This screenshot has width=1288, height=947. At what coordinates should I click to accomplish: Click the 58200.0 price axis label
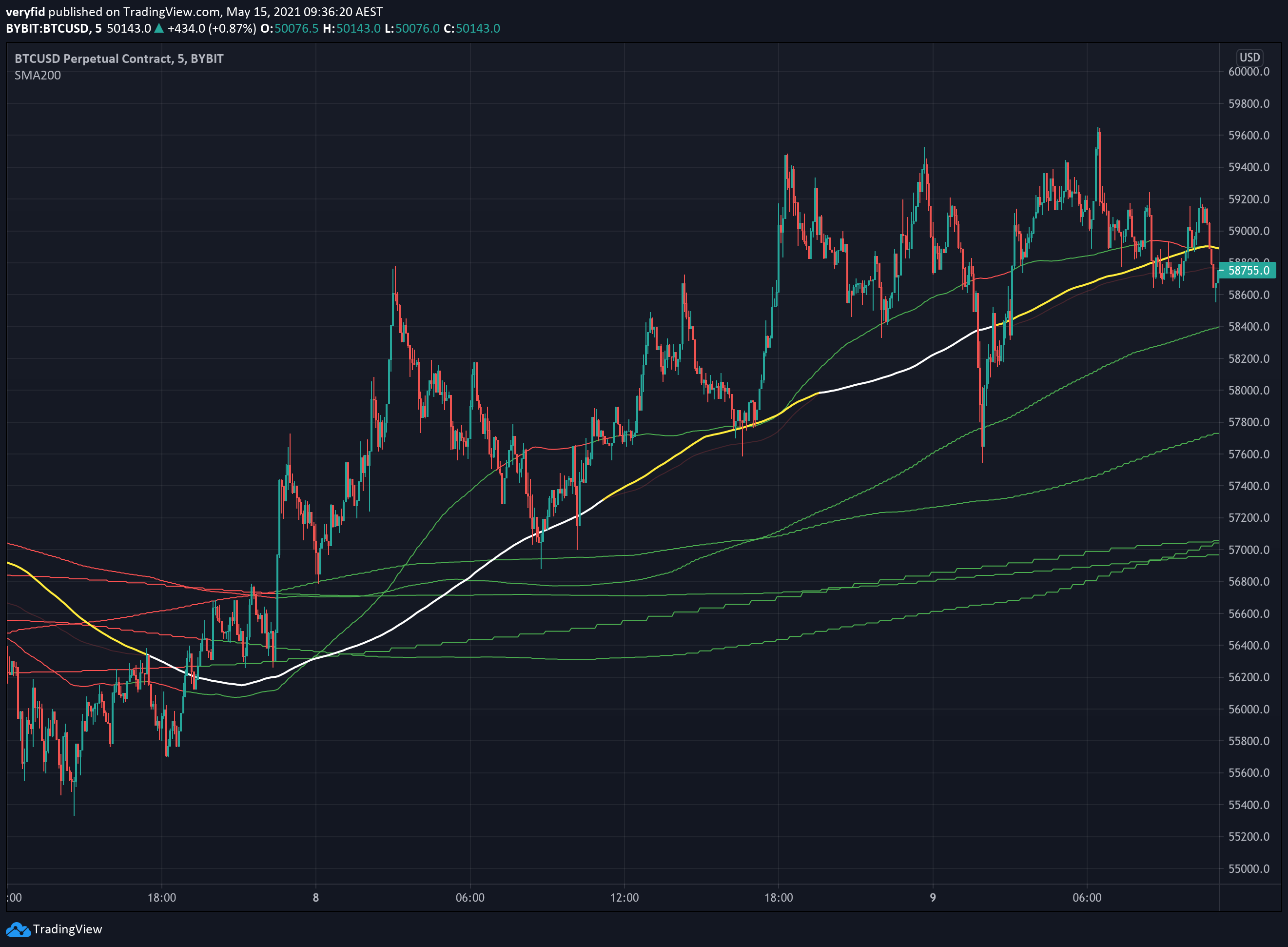coord(1249,359)
